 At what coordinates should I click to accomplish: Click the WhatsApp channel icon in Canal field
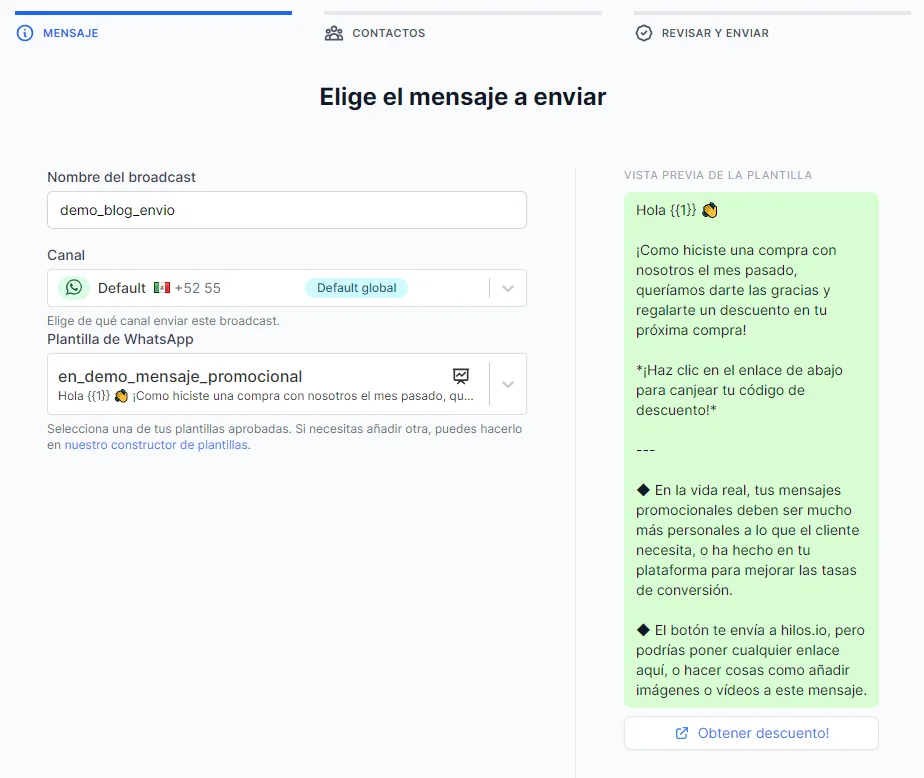tap(73, 287)
